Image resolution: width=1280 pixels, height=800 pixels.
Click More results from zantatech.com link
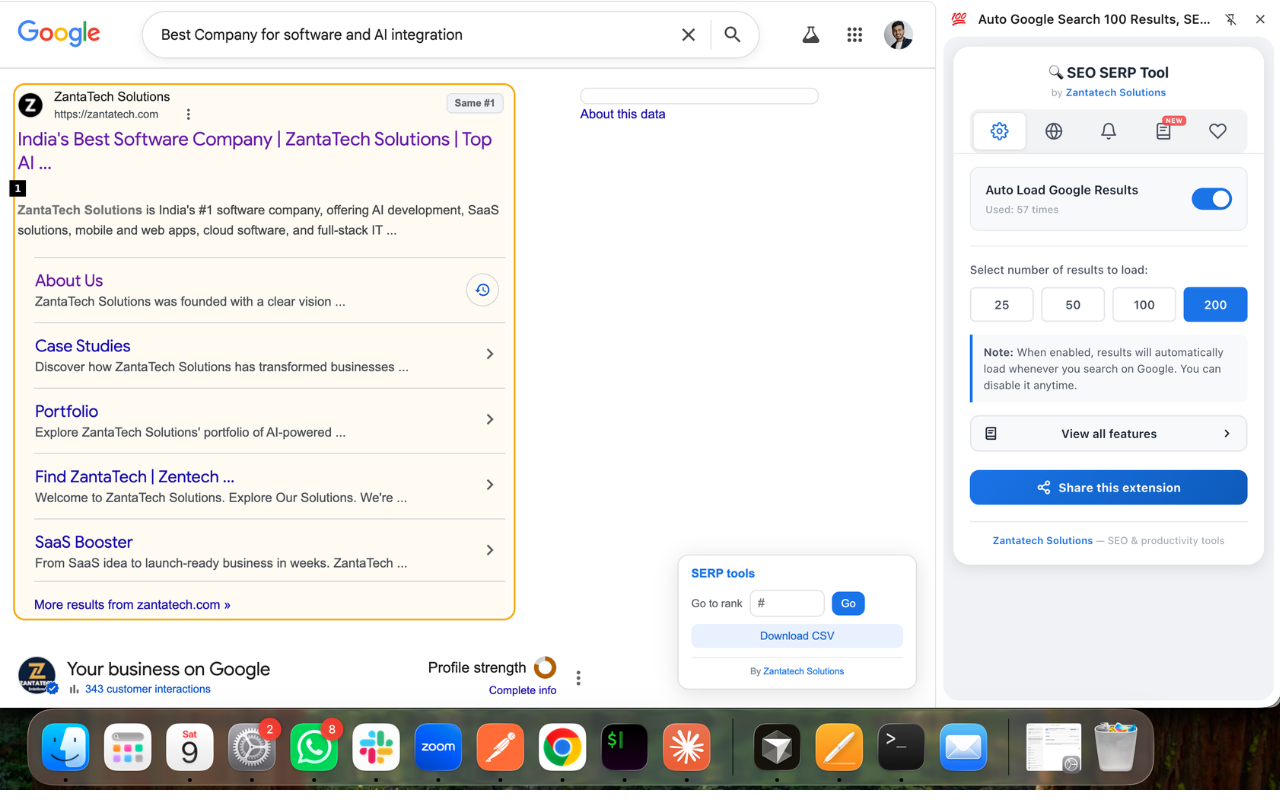[132, 605]
